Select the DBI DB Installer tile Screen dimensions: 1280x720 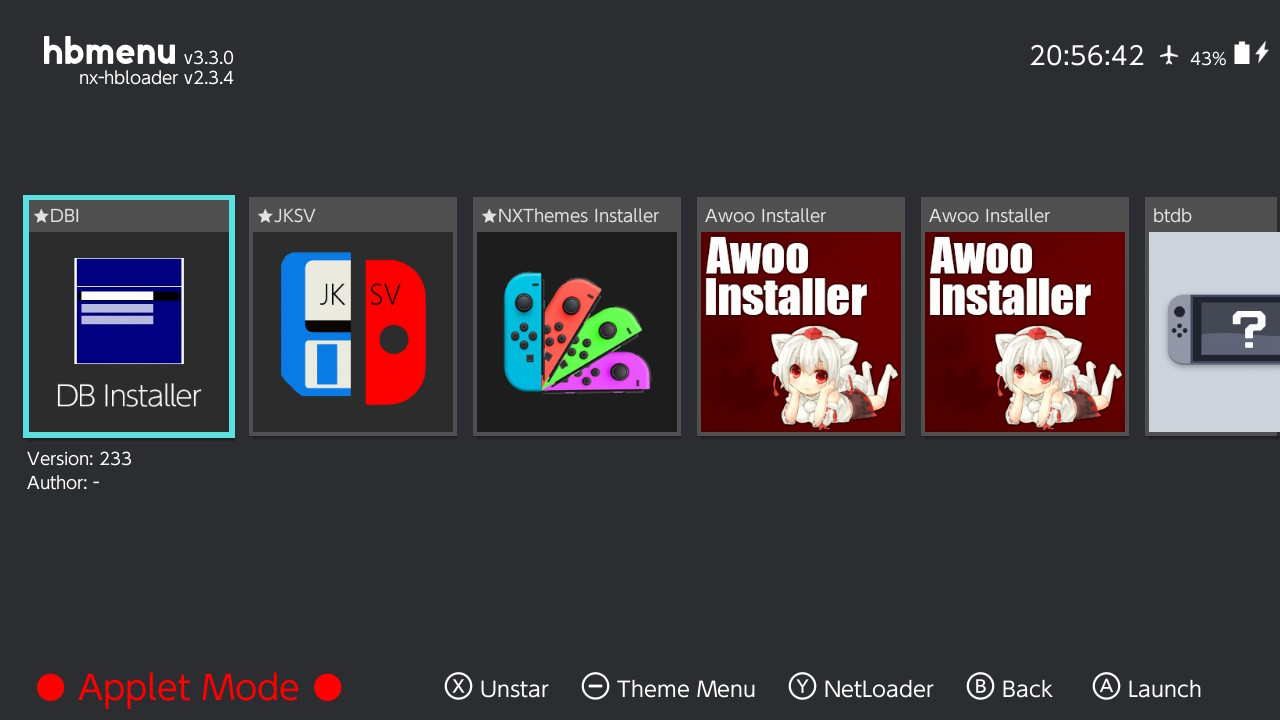[x=129, y=317]
